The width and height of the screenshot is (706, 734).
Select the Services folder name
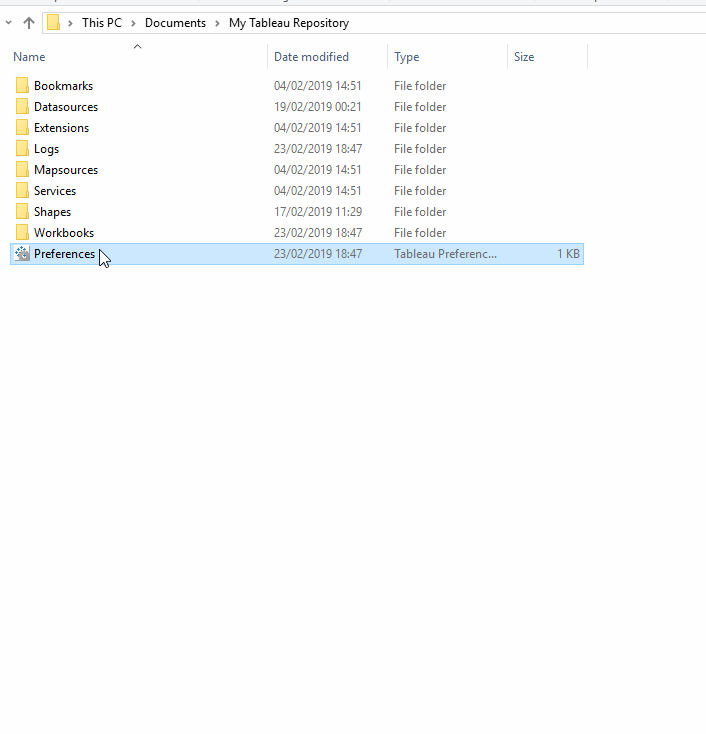point(55,191)
